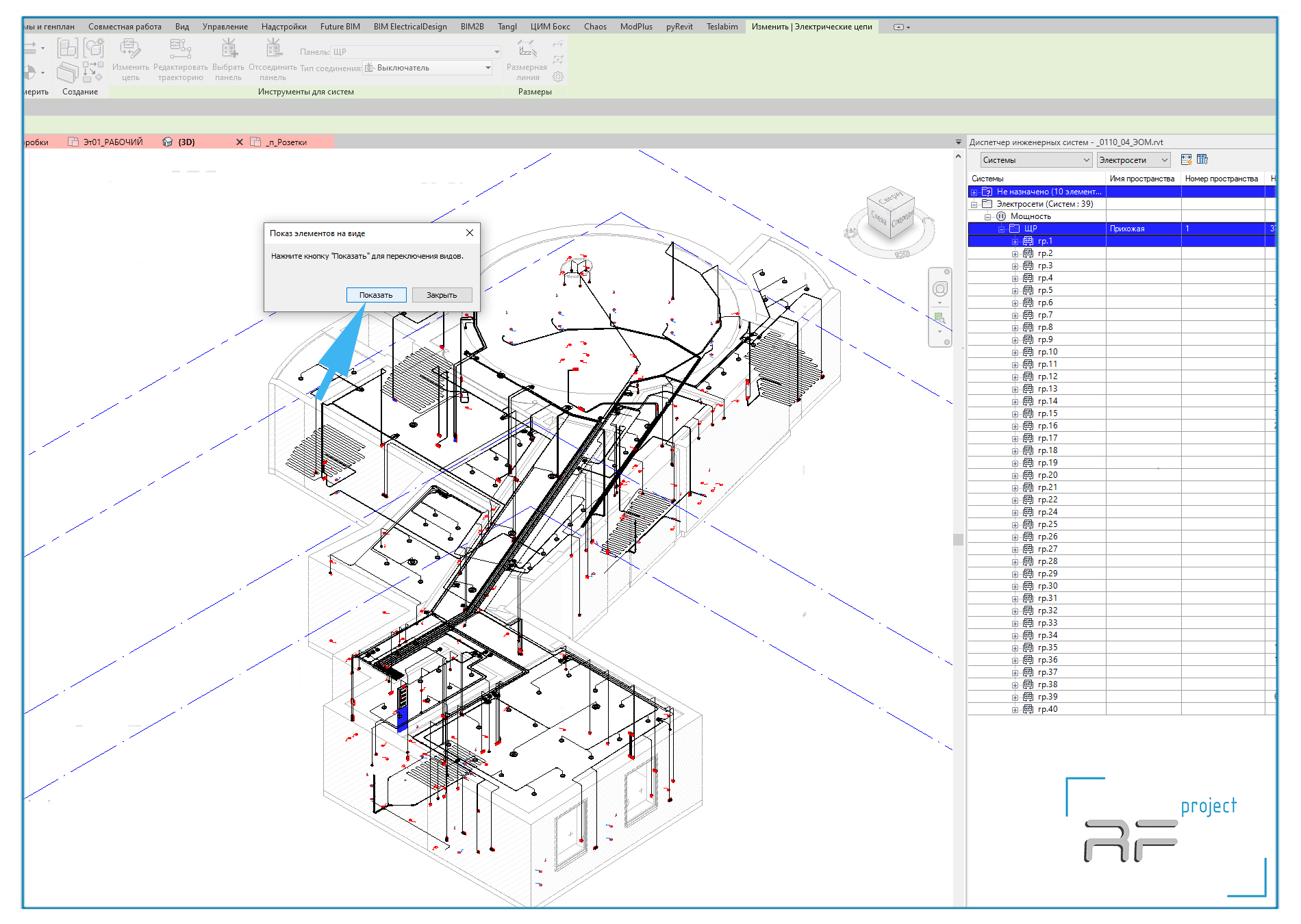Open the Teslabim ribbon tab
Screen dimensions: 1301x924
pos(722,27)
